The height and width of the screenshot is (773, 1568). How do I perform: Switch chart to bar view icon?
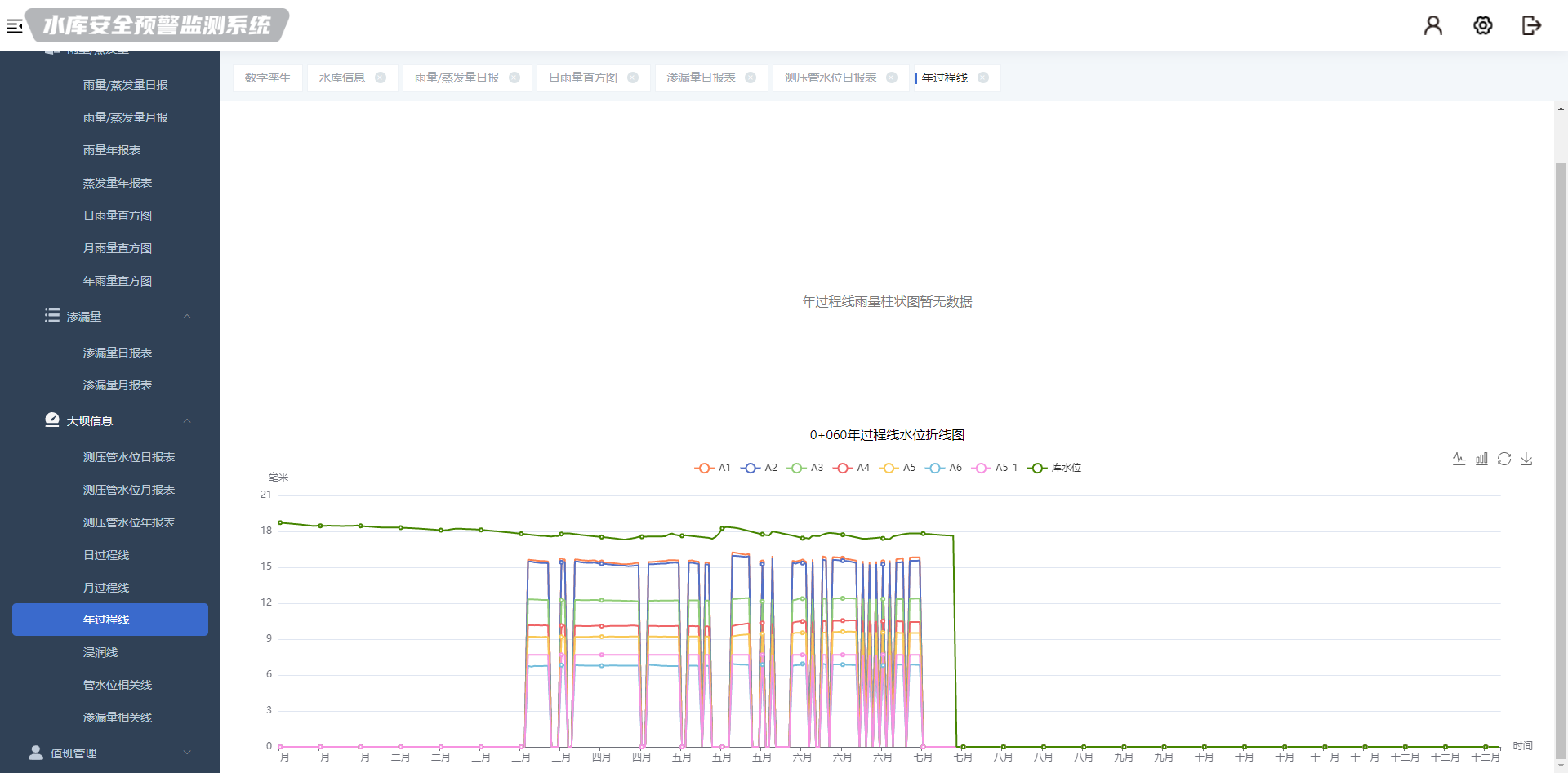tap(1481, 459)
